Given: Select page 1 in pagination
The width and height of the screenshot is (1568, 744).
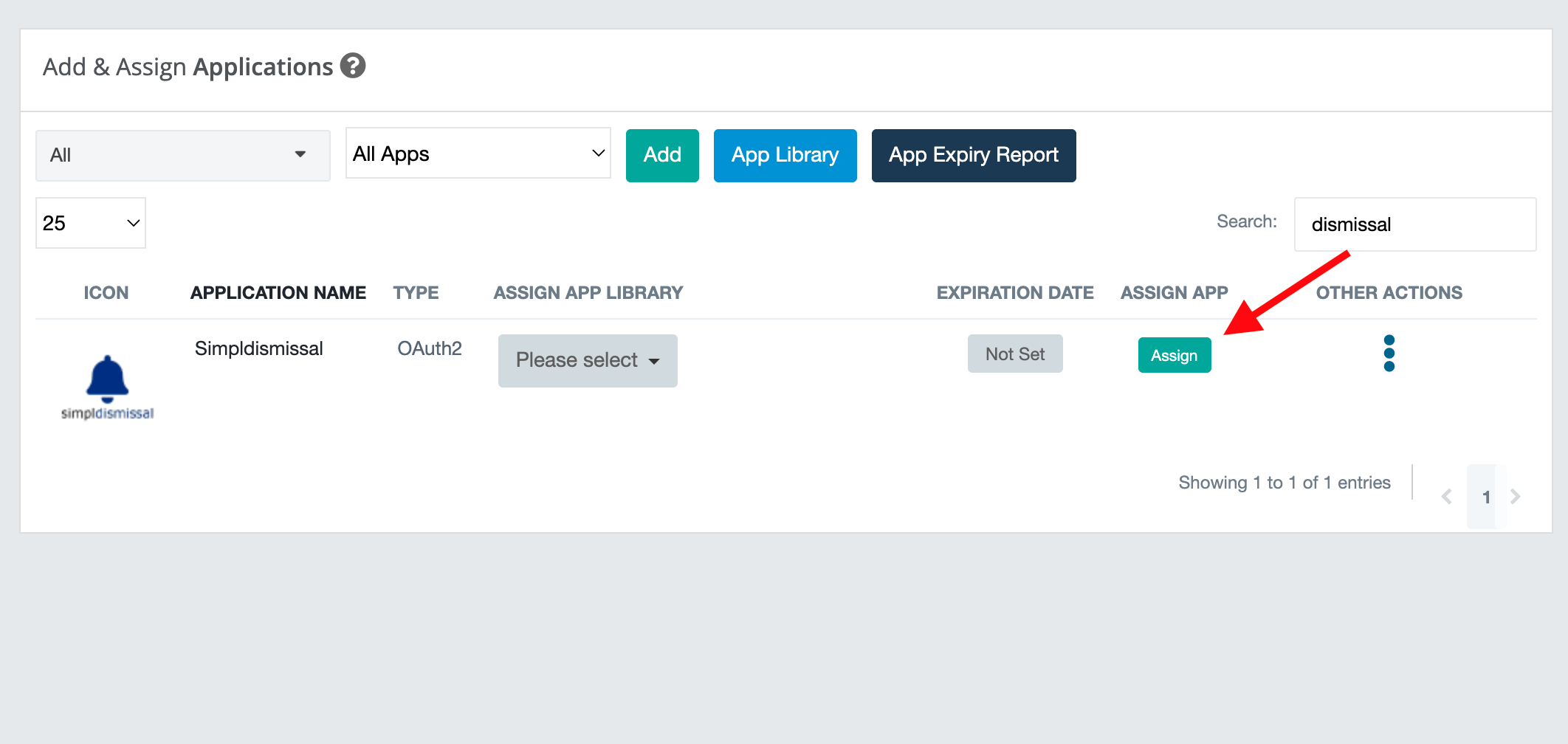Looking at the screenshot, I should 1485,497.
